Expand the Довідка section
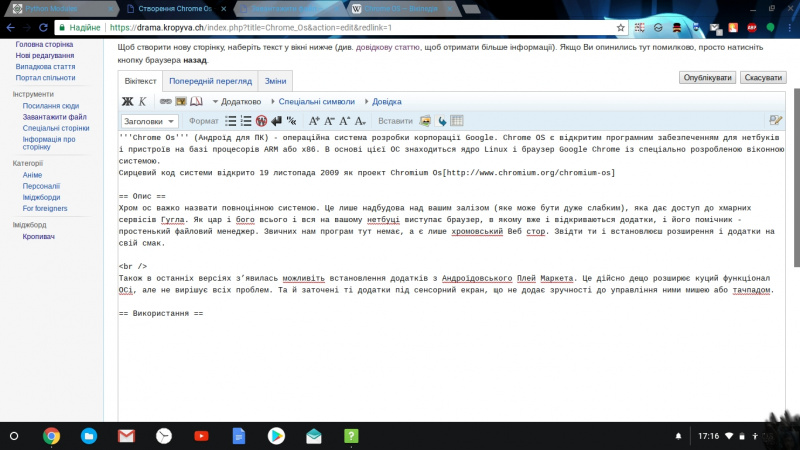Screen dimensions: 800x450 point(383,102)
